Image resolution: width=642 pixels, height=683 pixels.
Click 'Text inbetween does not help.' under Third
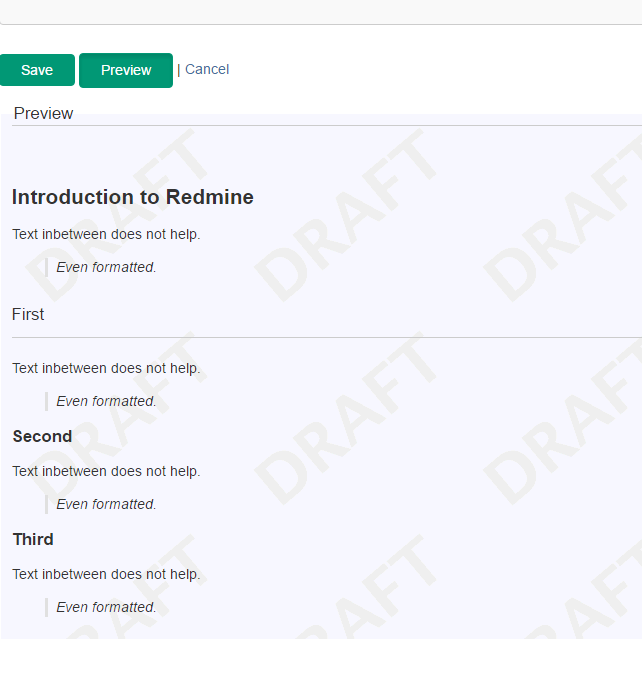coord(106,575)
